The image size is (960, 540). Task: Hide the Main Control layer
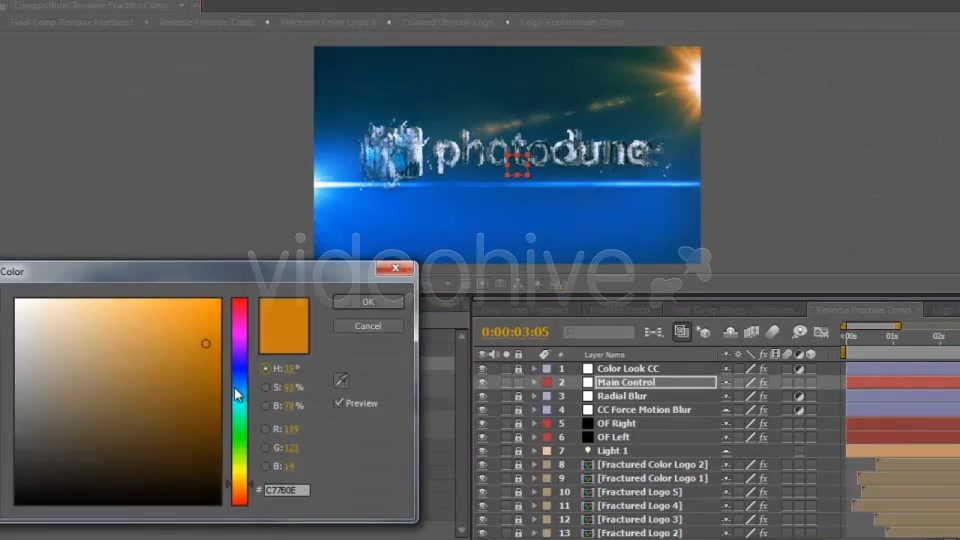[x=482, y=383]
